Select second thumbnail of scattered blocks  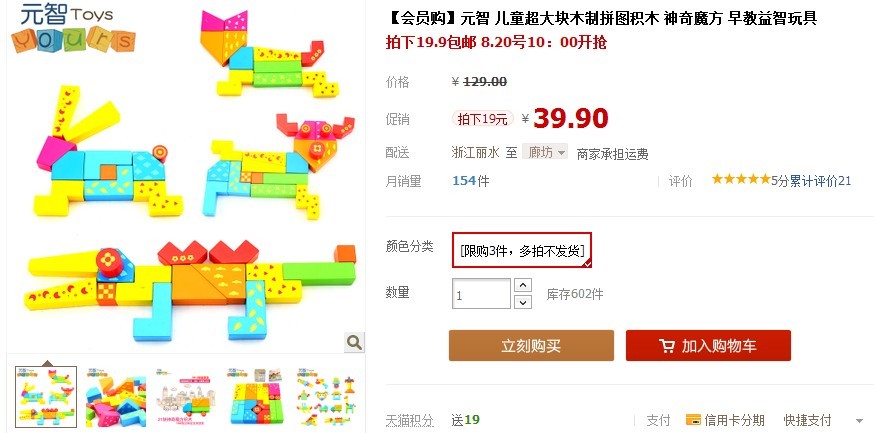point(116,397)
